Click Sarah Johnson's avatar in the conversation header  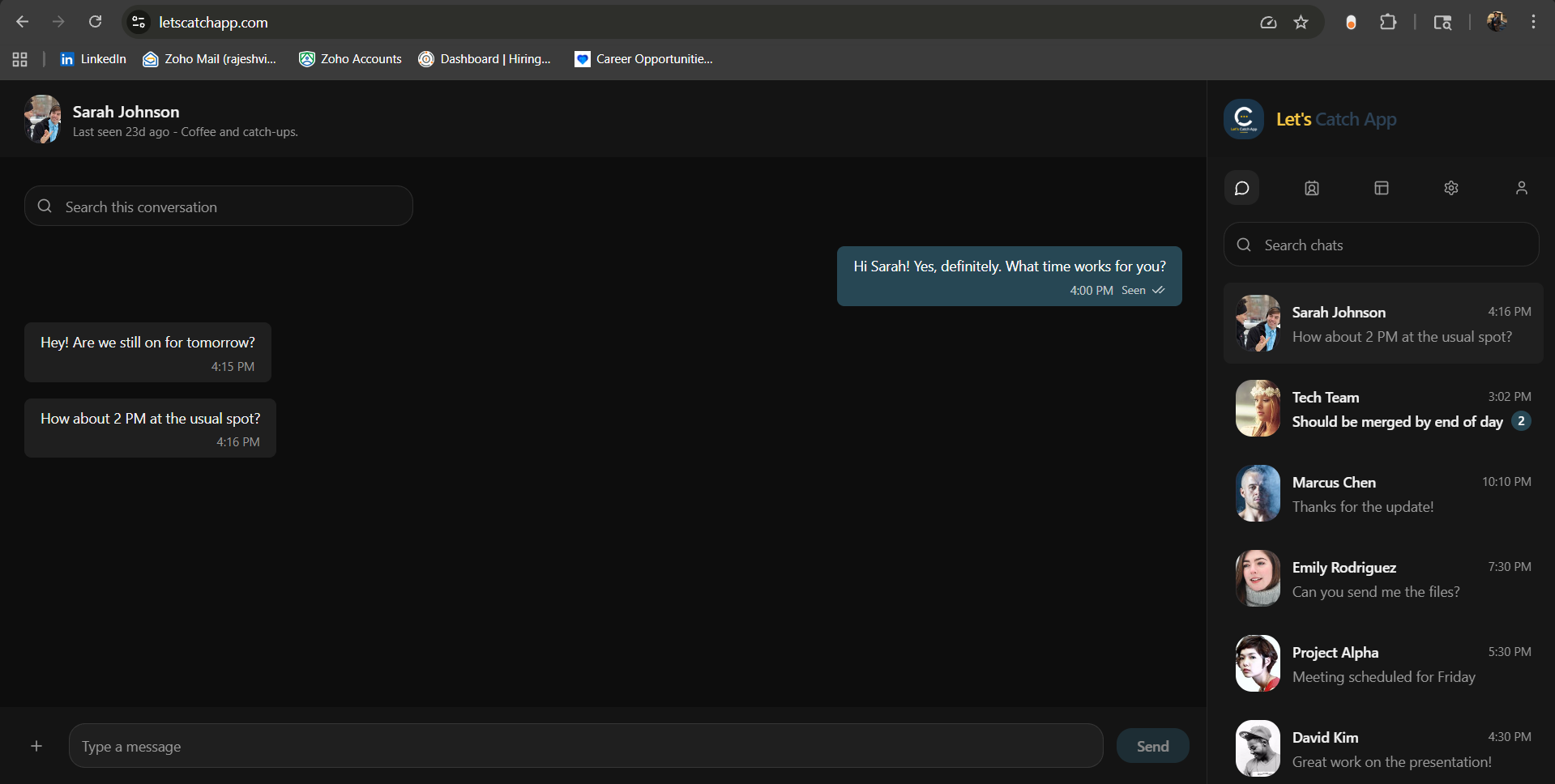(x=42, y=119)
